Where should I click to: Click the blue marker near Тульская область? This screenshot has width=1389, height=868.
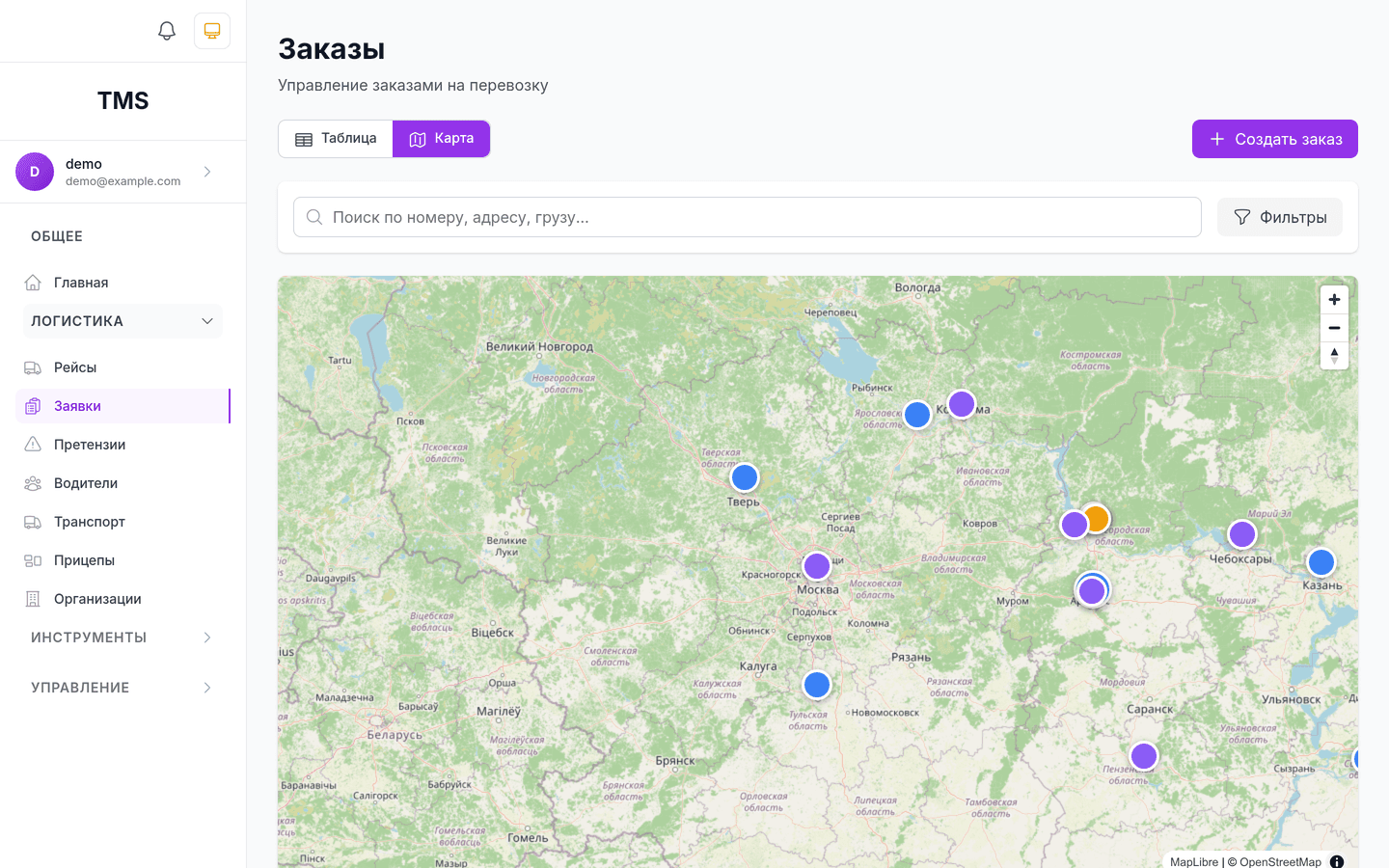817,685
